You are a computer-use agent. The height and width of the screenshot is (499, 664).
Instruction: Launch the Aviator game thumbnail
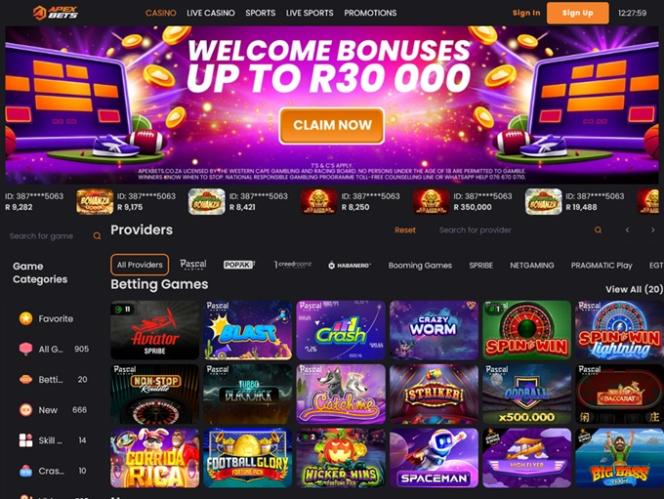[155, 330]
